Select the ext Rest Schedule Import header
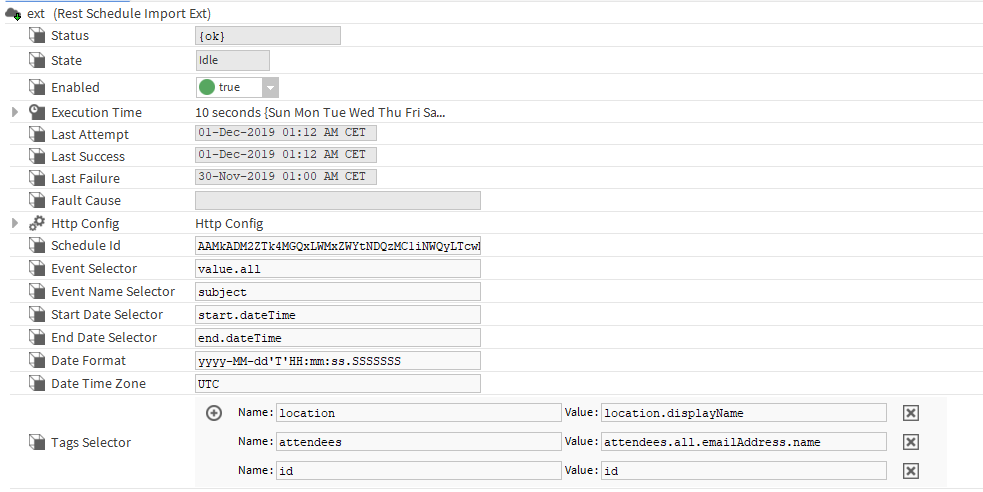 [118, 14]
